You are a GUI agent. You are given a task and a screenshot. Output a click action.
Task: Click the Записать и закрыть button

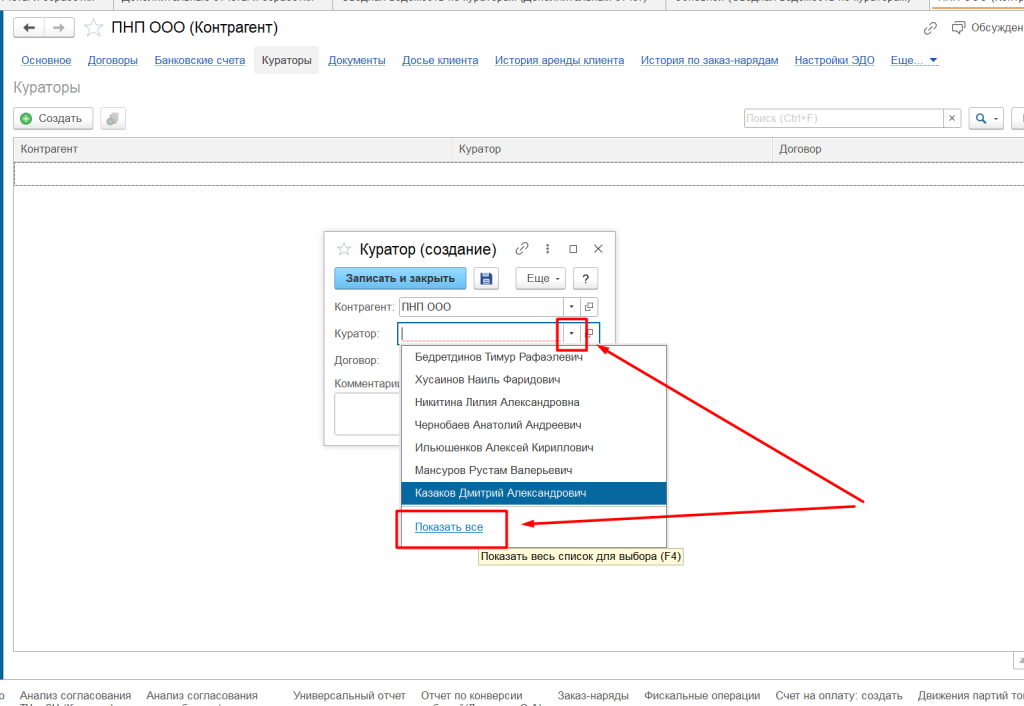coord(400,278)
